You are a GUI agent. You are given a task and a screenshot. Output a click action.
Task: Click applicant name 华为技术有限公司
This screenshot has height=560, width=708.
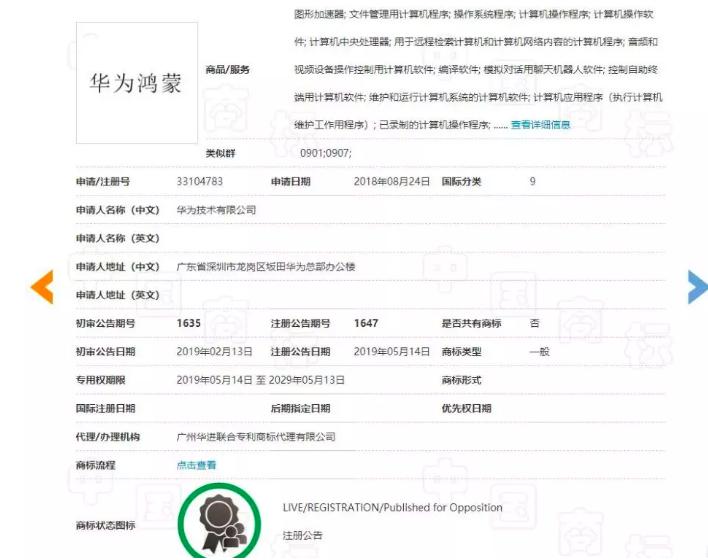pyautogui.click(x=216, y=210)
